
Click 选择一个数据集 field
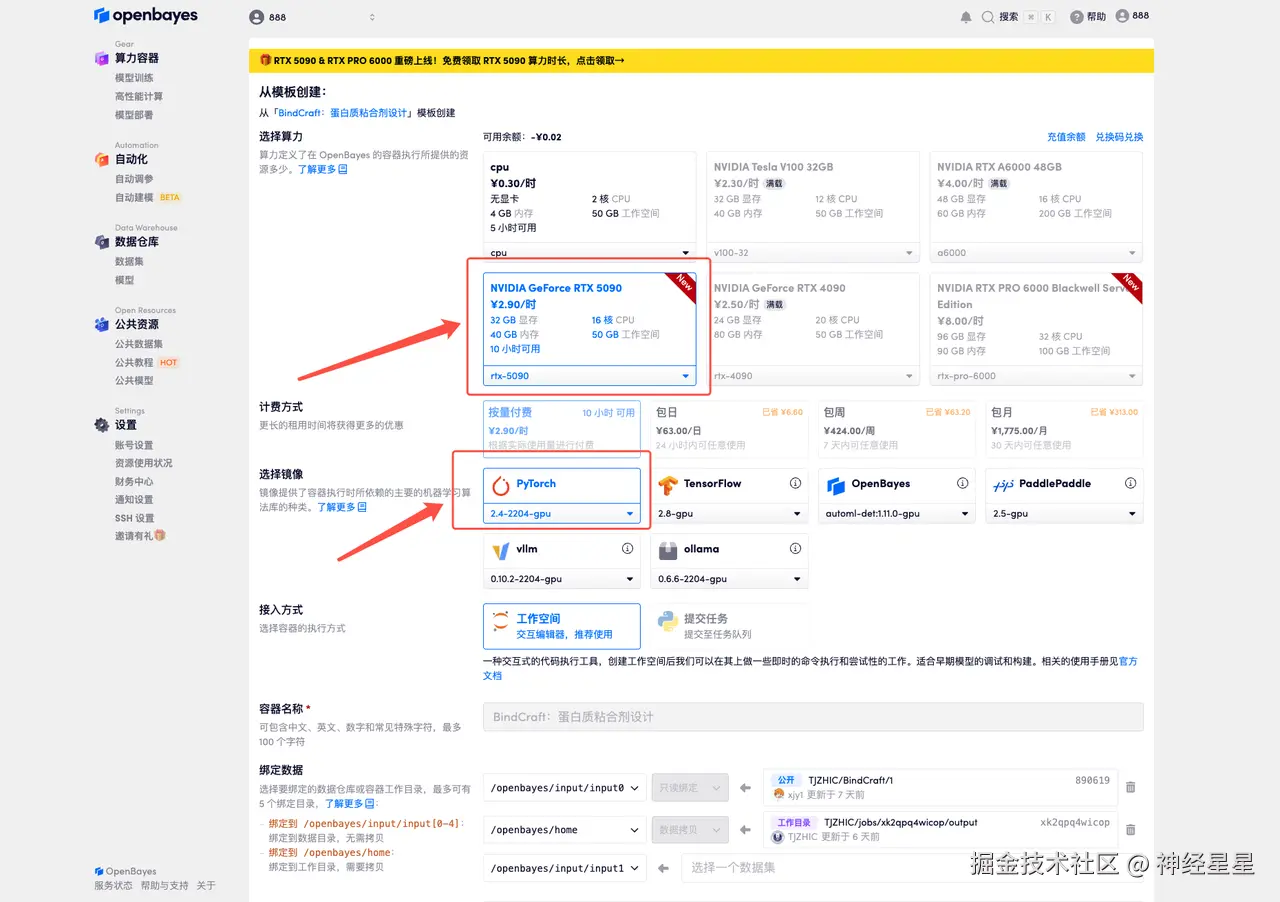click(912, 868)
